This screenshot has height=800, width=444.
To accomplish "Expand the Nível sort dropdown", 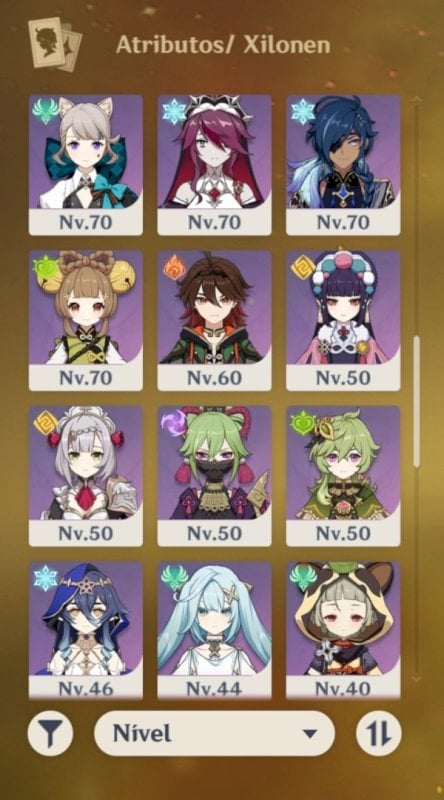I will pyautogui.click(x=214, y=733).
